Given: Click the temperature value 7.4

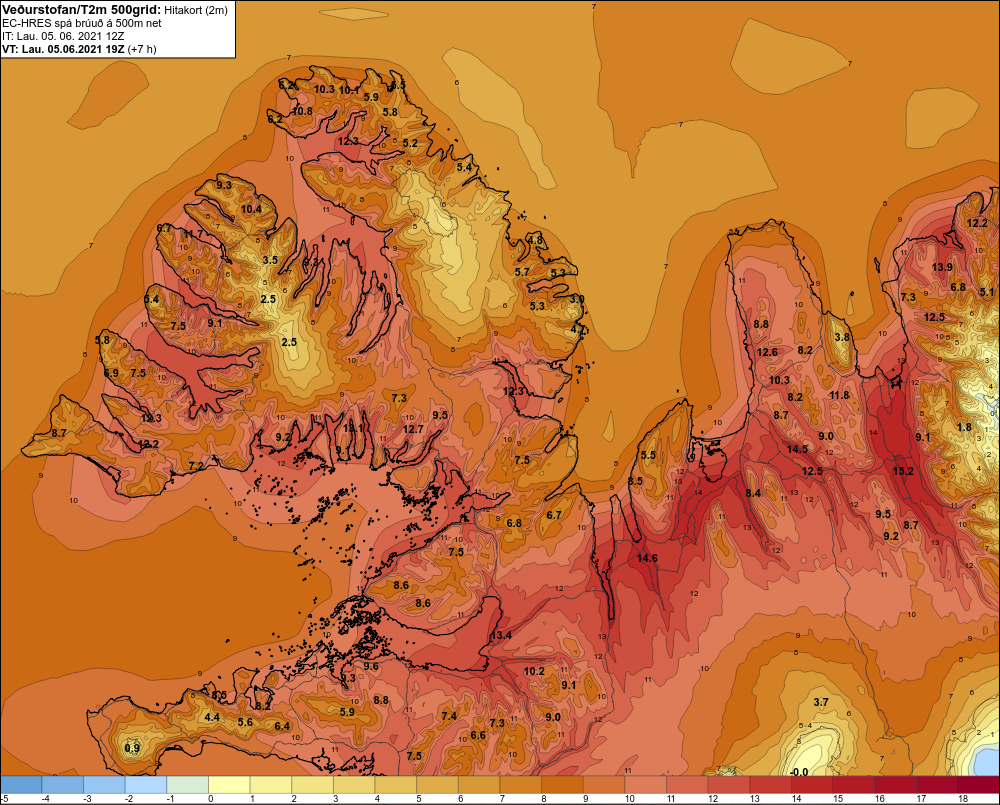Looking at the screenshot, I should (449, 716).
